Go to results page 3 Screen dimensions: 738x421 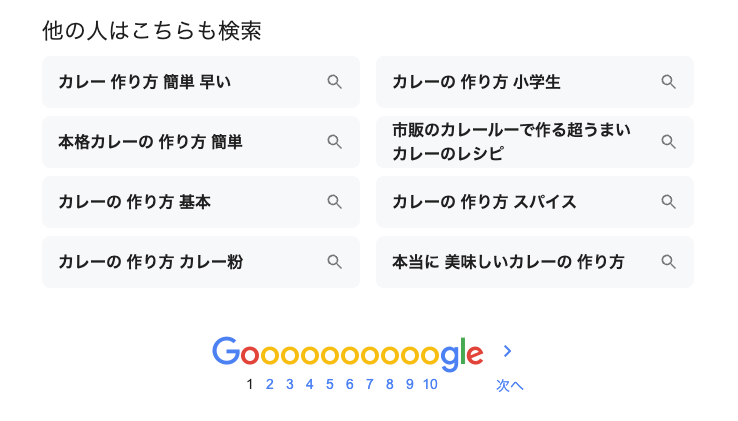tap(290, 384)
